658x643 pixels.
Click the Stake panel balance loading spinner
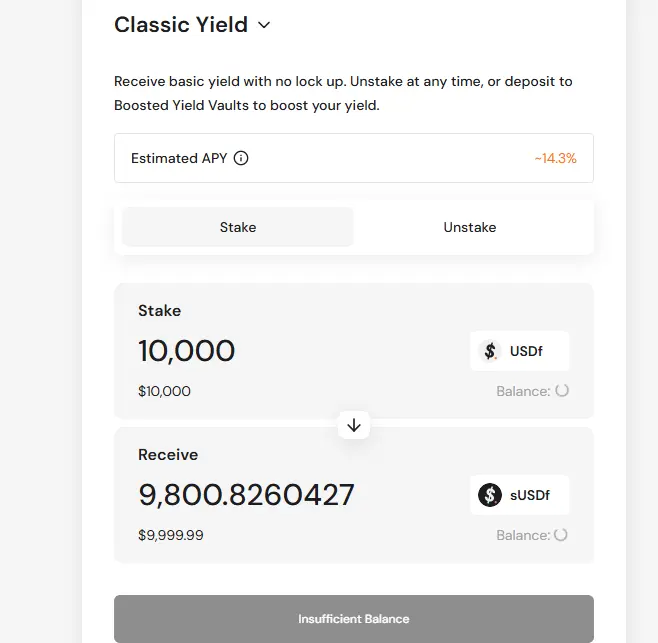562,391
